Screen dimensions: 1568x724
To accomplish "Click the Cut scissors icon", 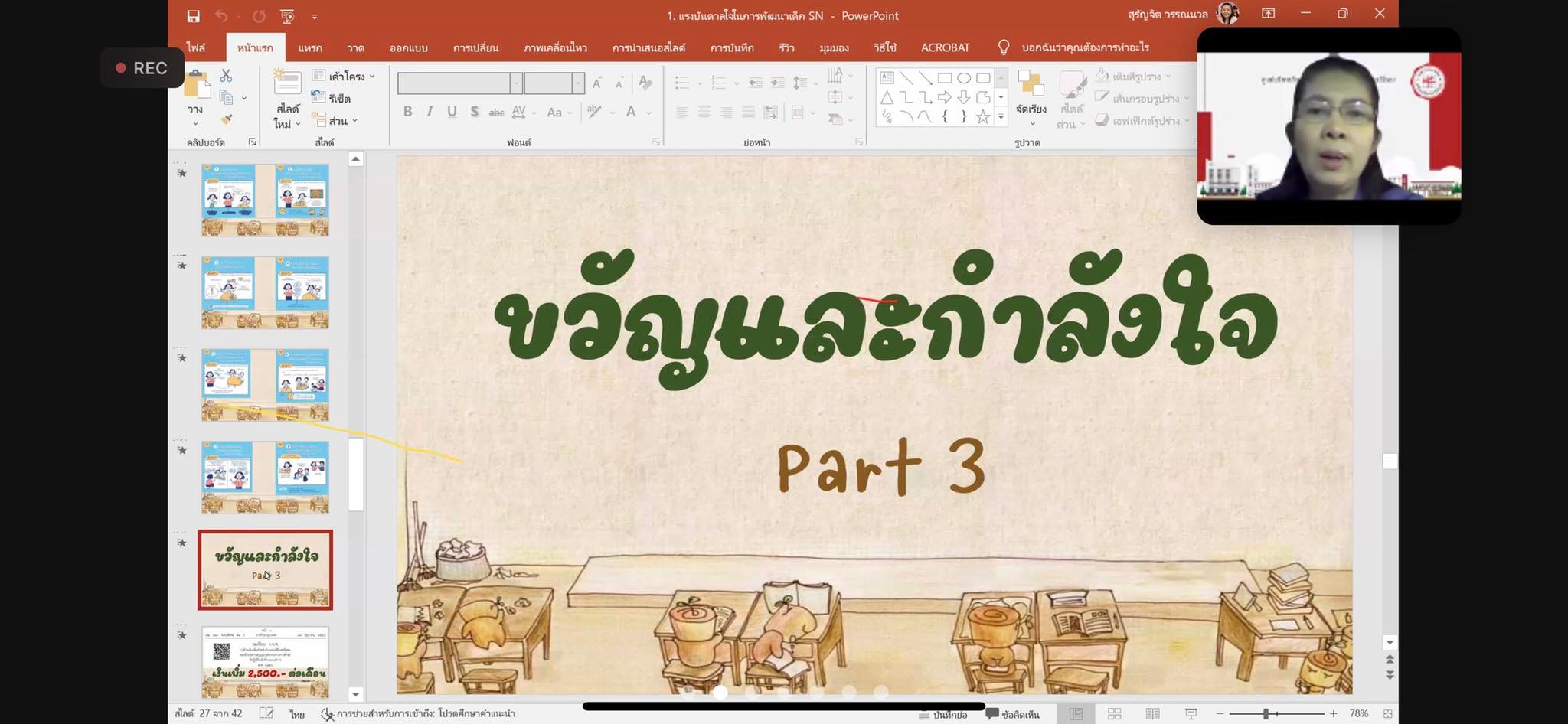I will (226, 76).
